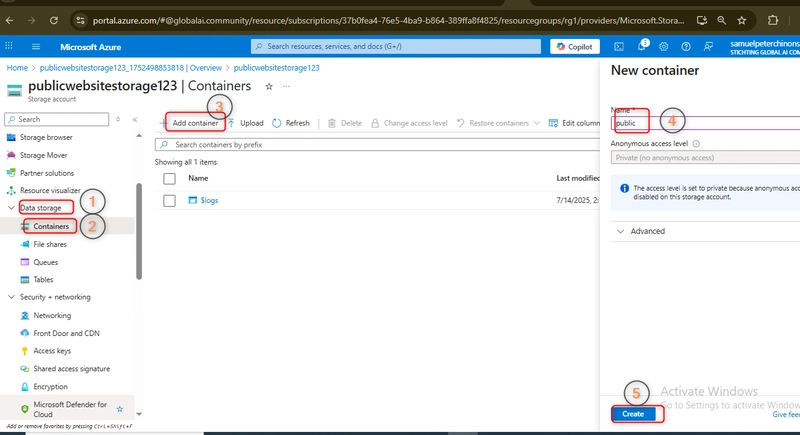Click the Add container toolbar button
800x435 pixels.
[195, 123]
